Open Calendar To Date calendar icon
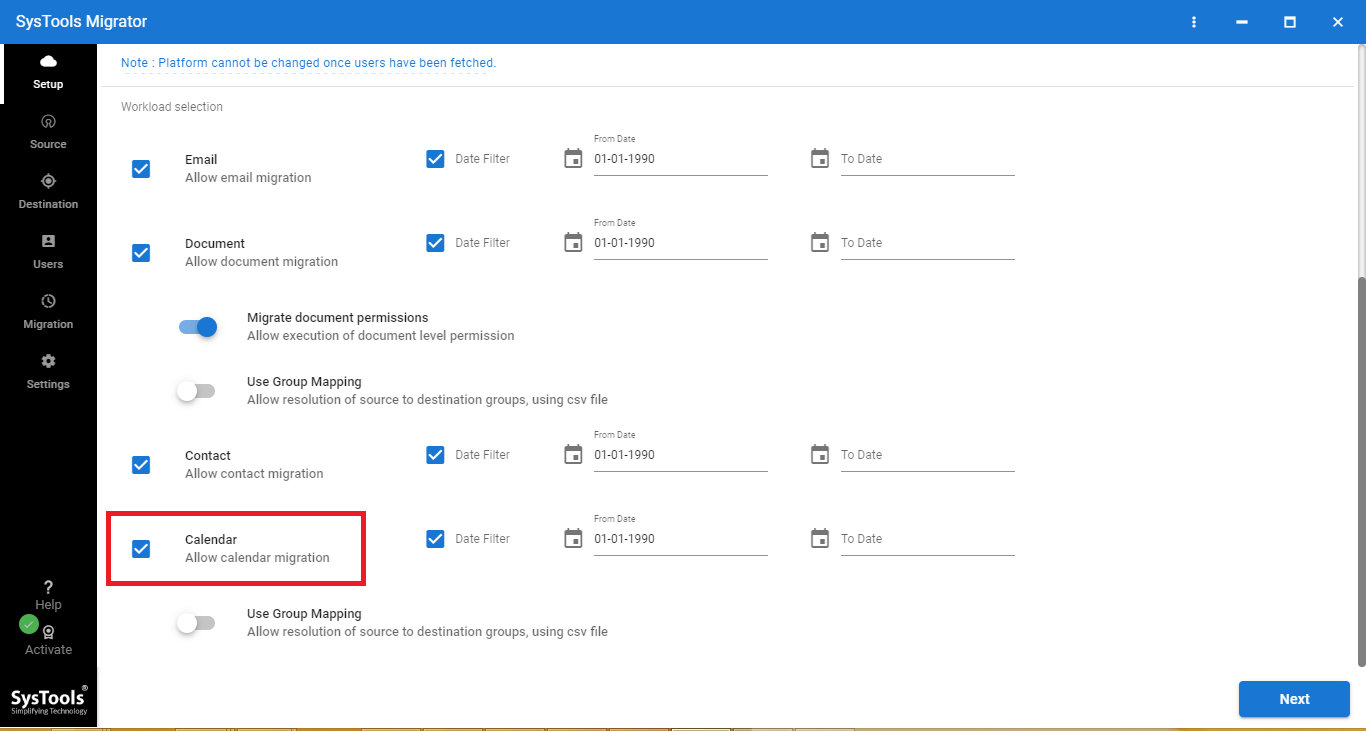Viewport: 1366px width, 731px height. pyautogui.click(x=820, y=538)
